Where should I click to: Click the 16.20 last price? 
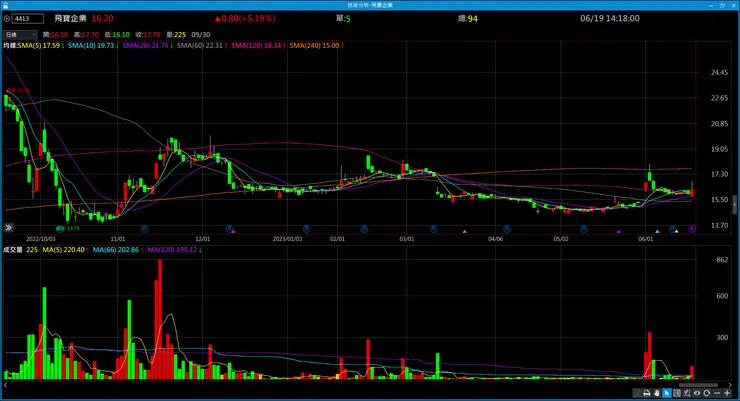(x=102, y=18)
